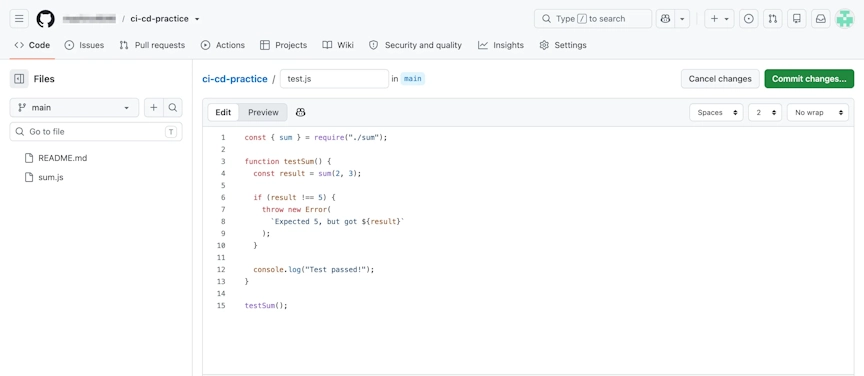
Task: Click Cancel changes button
Action: point(720,79)
